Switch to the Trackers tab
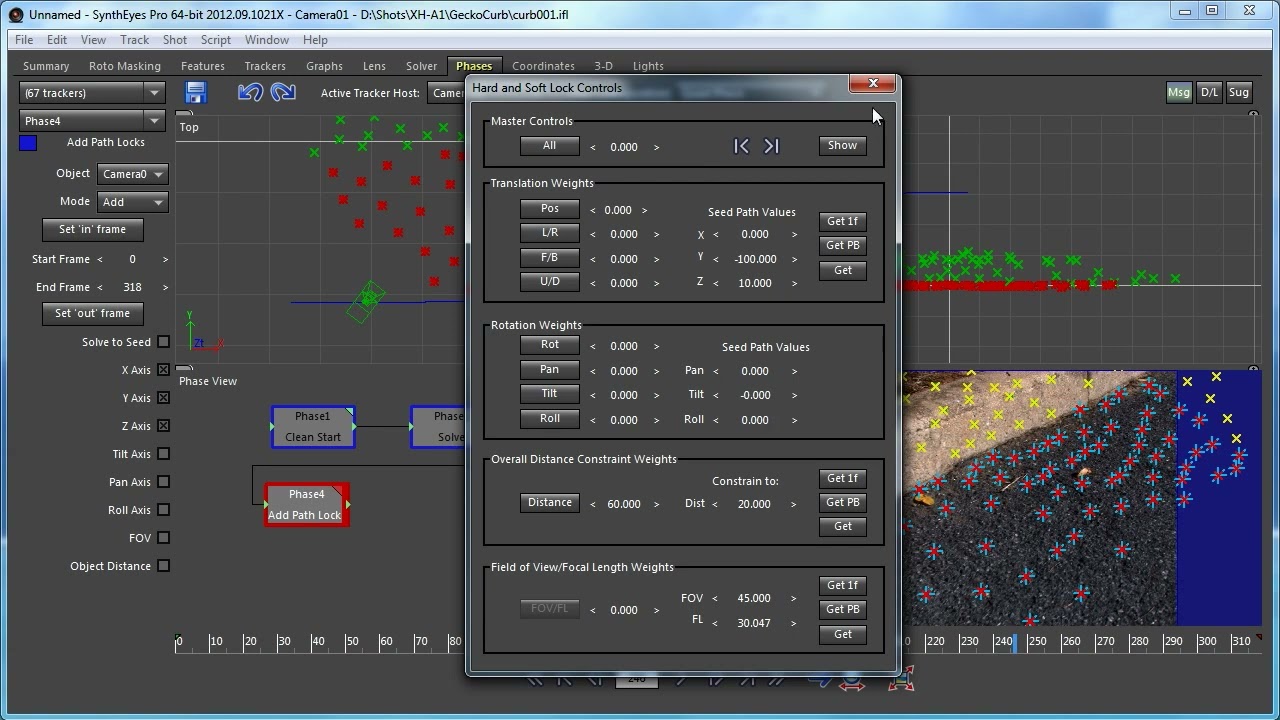 tap(265, 66)
